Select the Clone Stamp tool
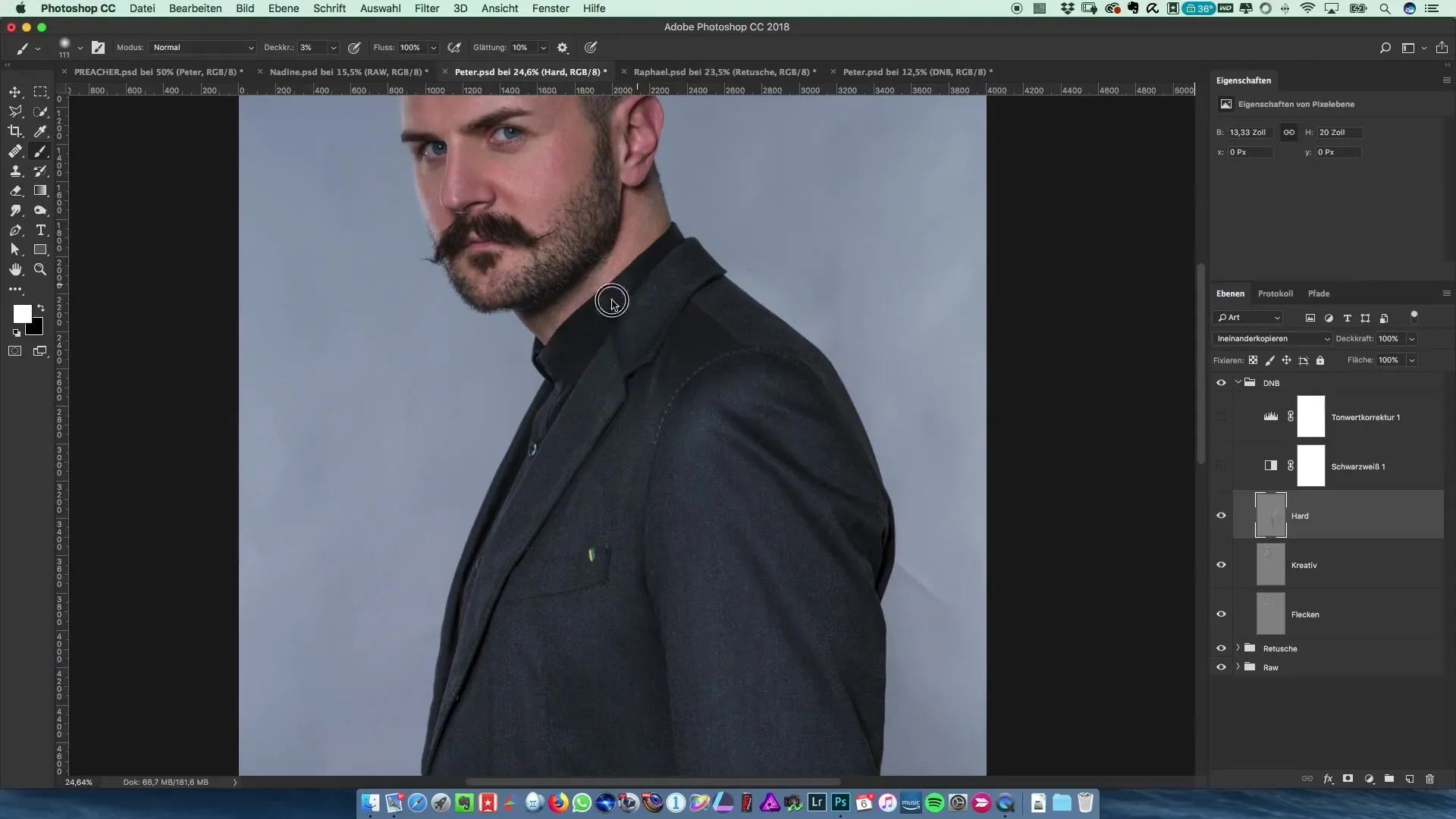This screenshot has height=819, width=1456. click(15, 171)
